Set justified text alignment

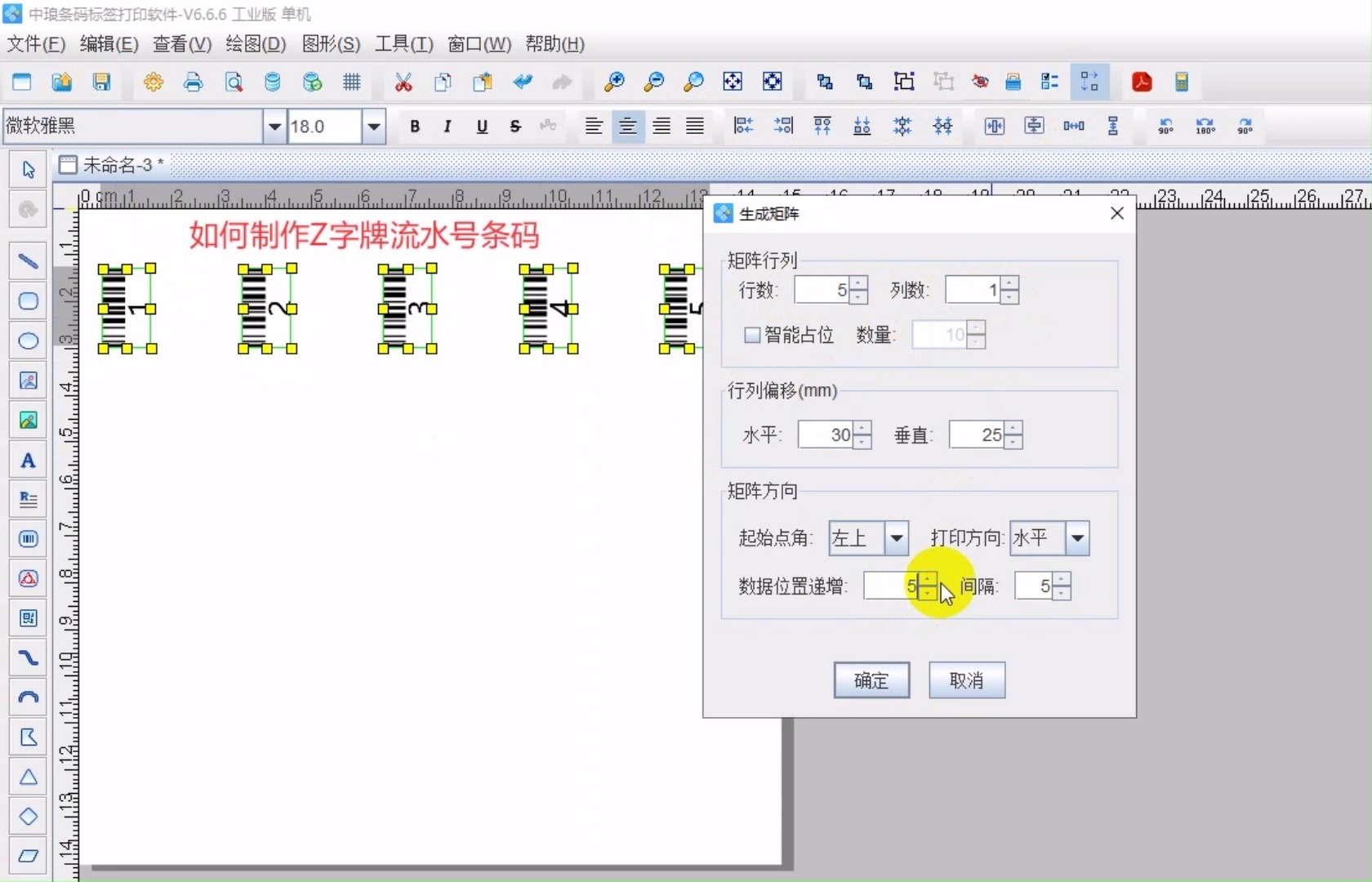695,127
